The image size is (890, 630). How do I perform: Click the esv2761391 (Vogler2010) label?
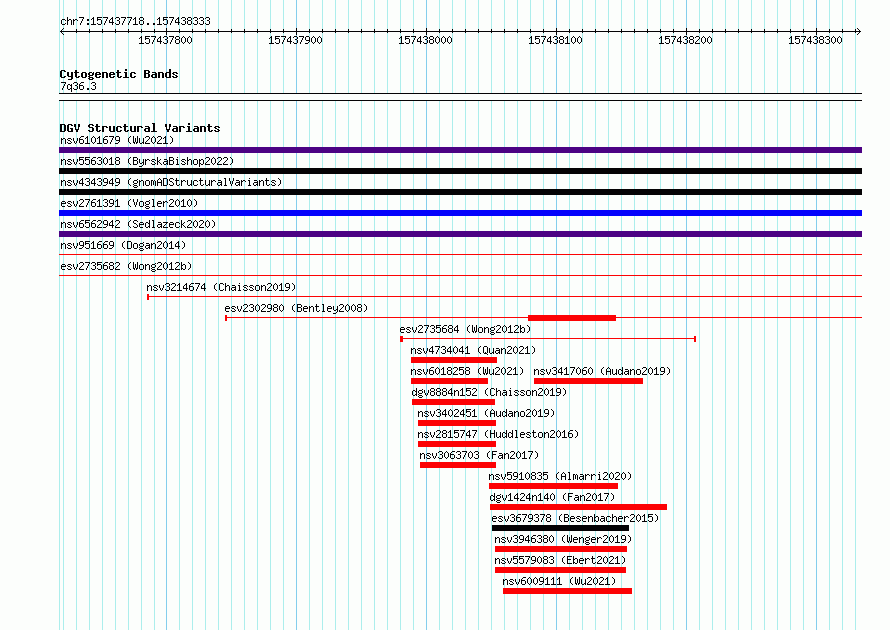tap(129, 203)
